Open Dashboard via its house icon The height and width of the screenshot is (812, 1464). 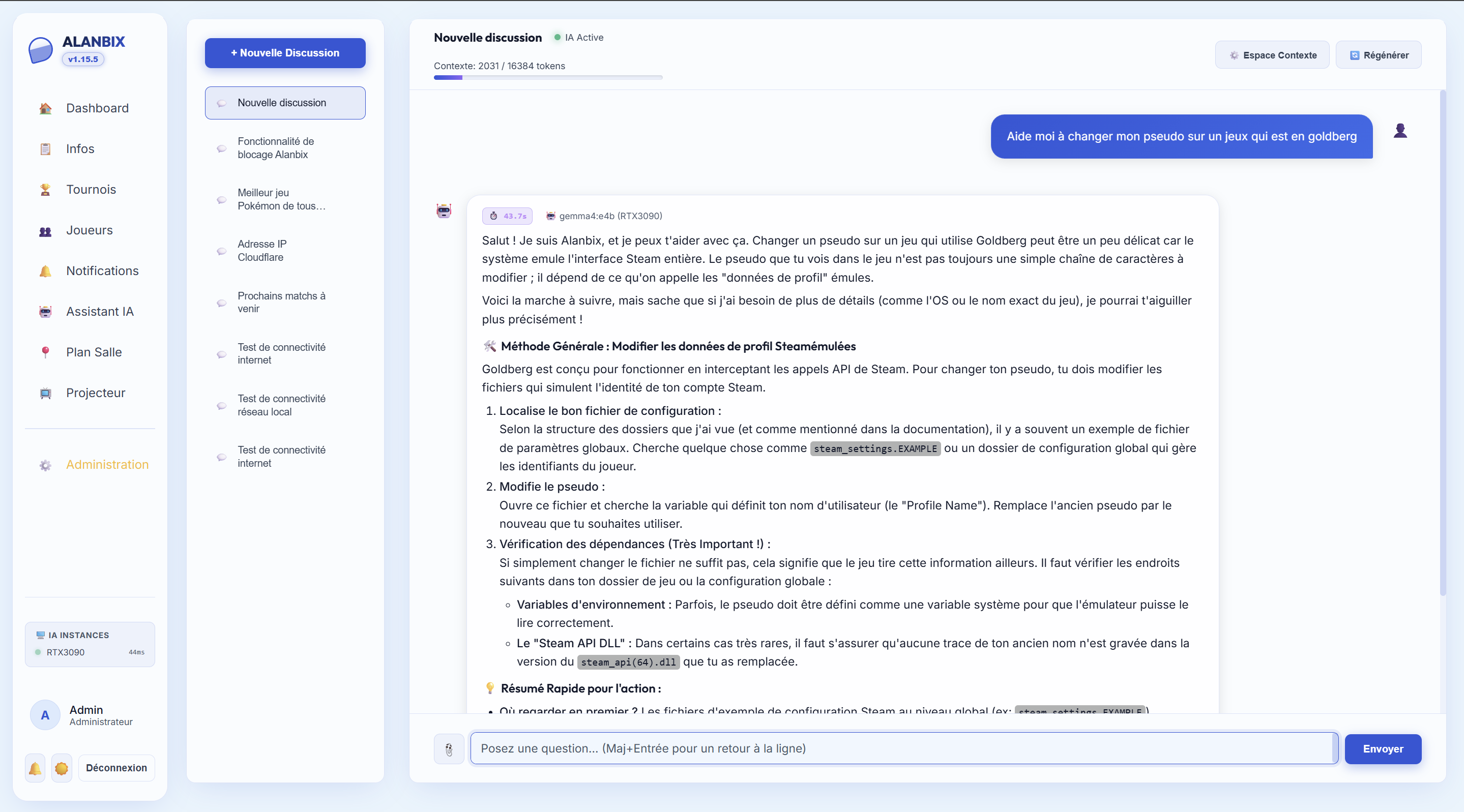[x=45, y=108]
